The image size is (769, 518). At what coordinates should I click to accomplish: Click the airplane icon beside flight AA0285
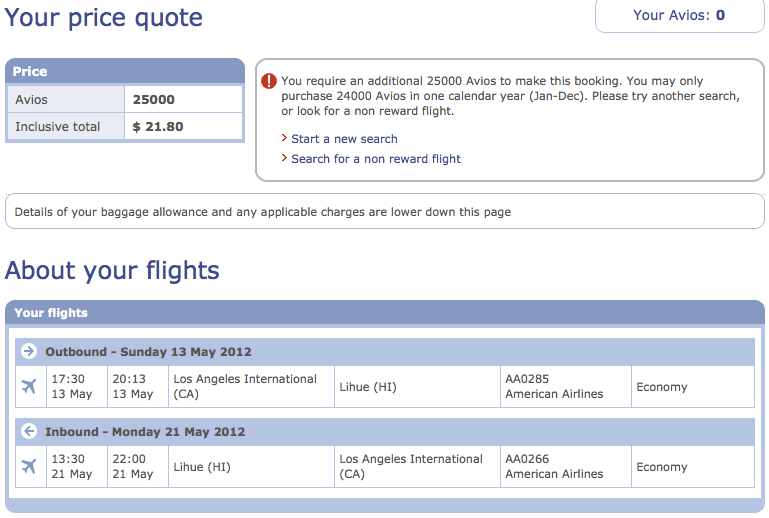tap(29, 387)
